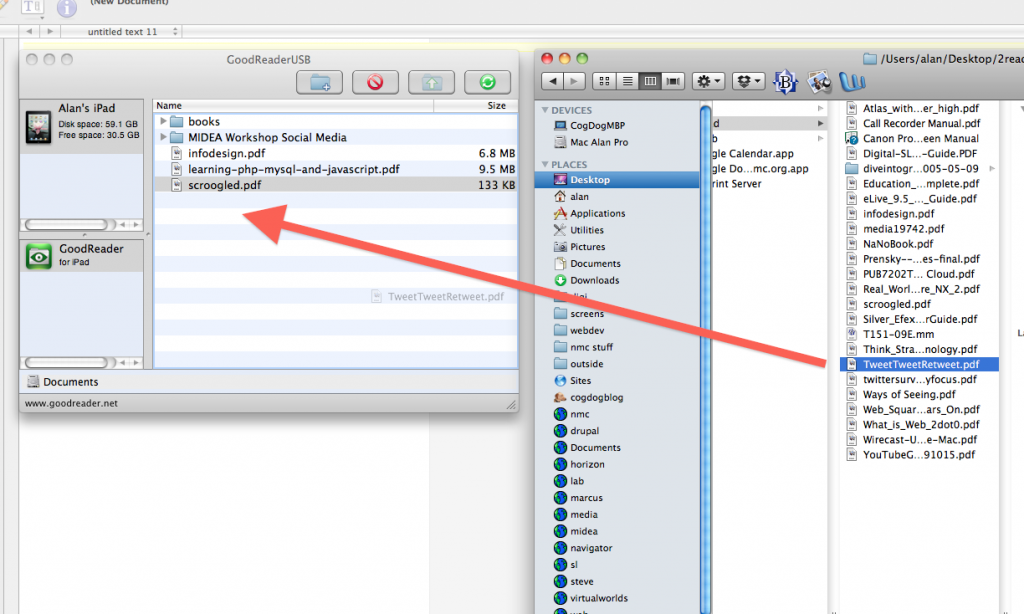Create a new folder in GoodReaderUSB
Screen dimensions: 1024x614
coord(320,82)
